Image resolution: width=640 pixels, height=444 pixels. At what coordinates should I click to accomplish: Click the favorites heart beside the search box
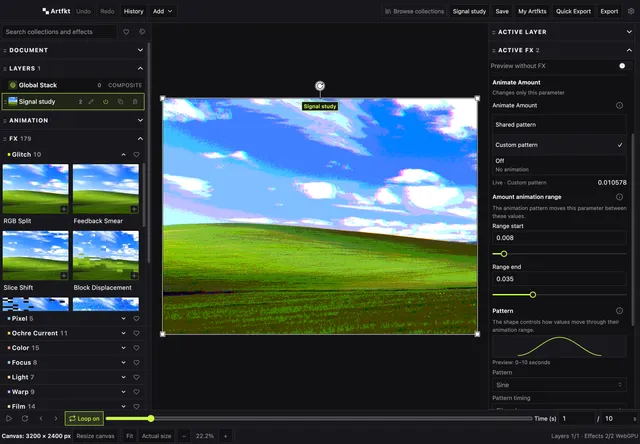[126, 32]
